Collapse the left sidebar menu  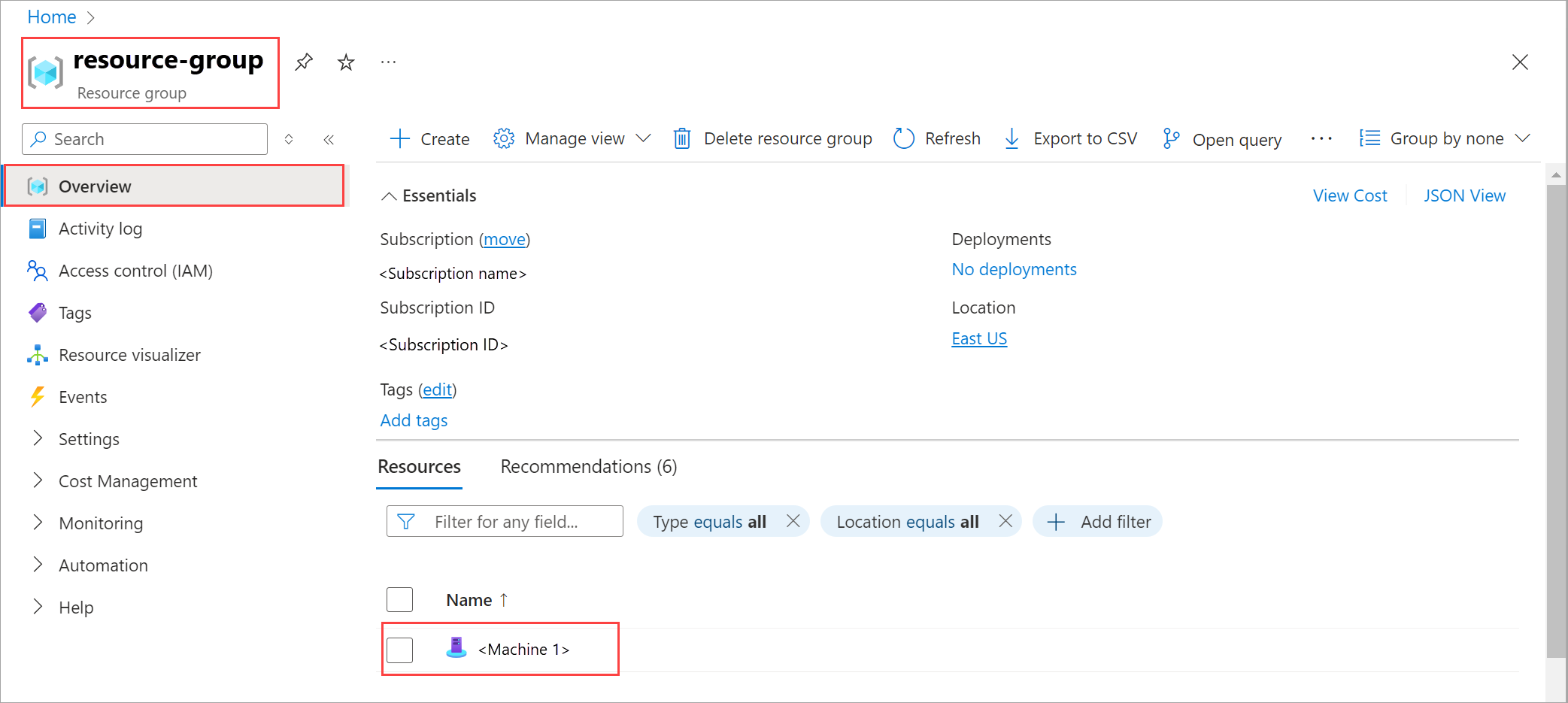[x=329, y=139]
